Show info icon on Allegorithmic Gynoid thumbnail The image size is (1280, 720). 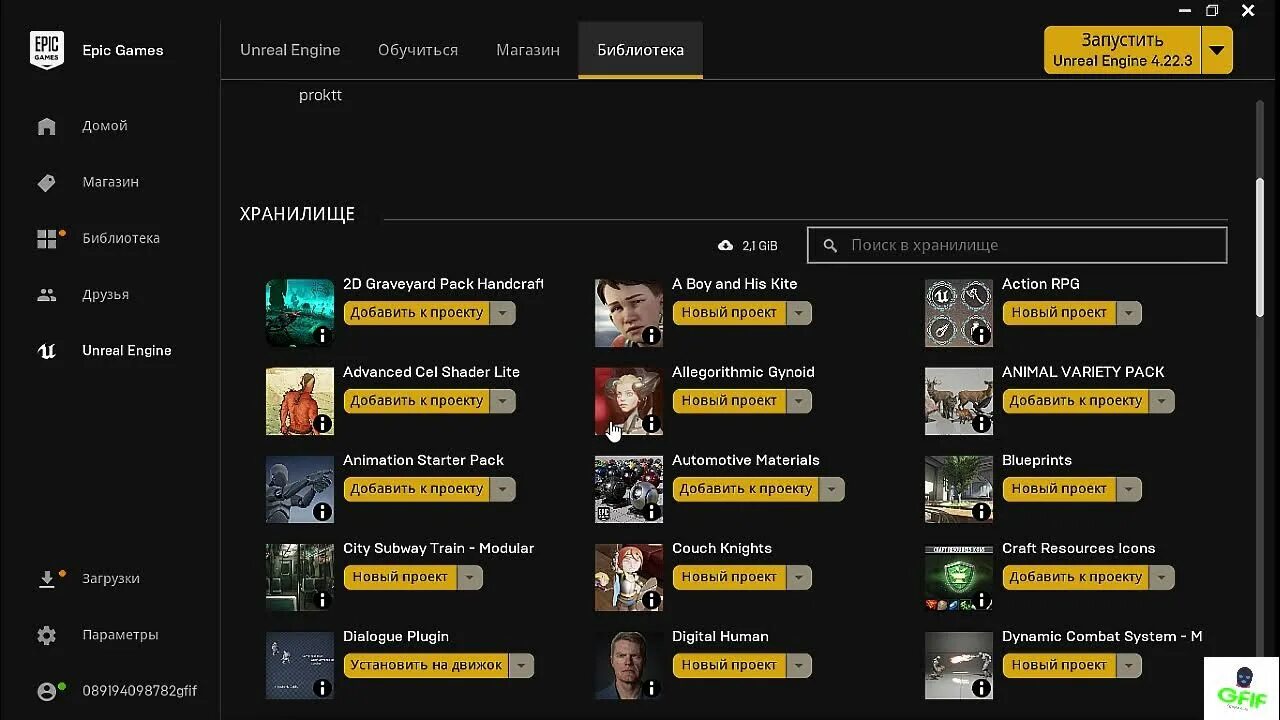tap(651, 424)
